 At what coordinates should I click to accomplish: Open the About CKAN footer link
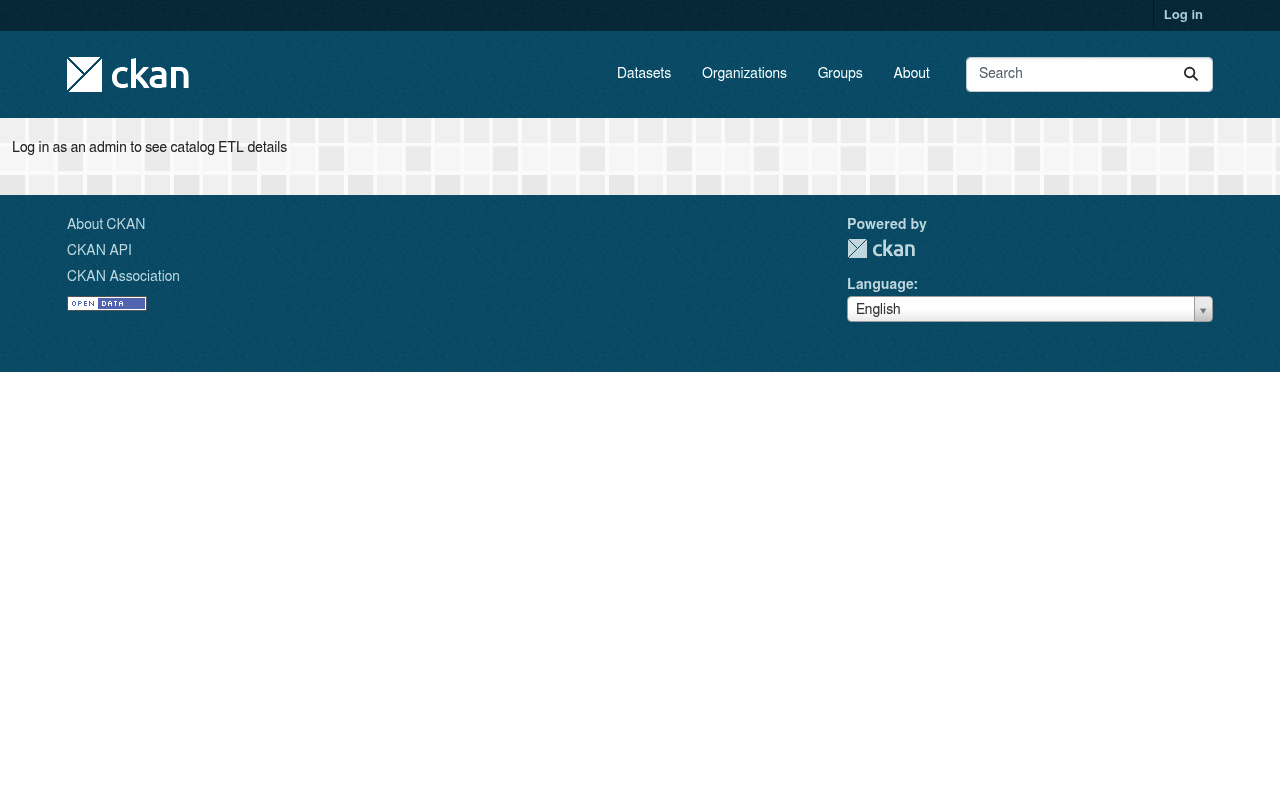(x=106, y=225)
